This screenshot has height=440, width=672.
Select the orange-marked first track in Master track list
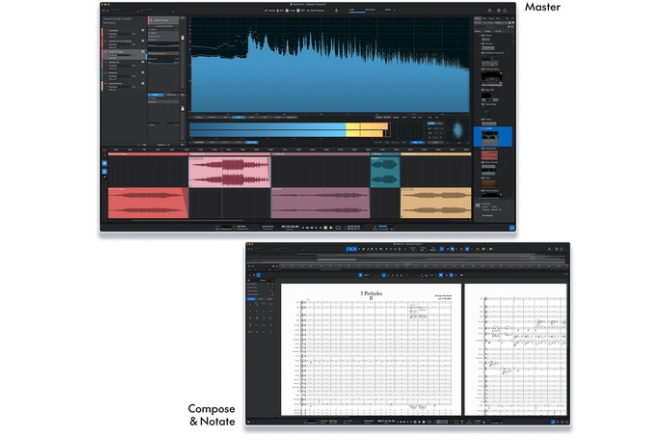click(123, 33)
